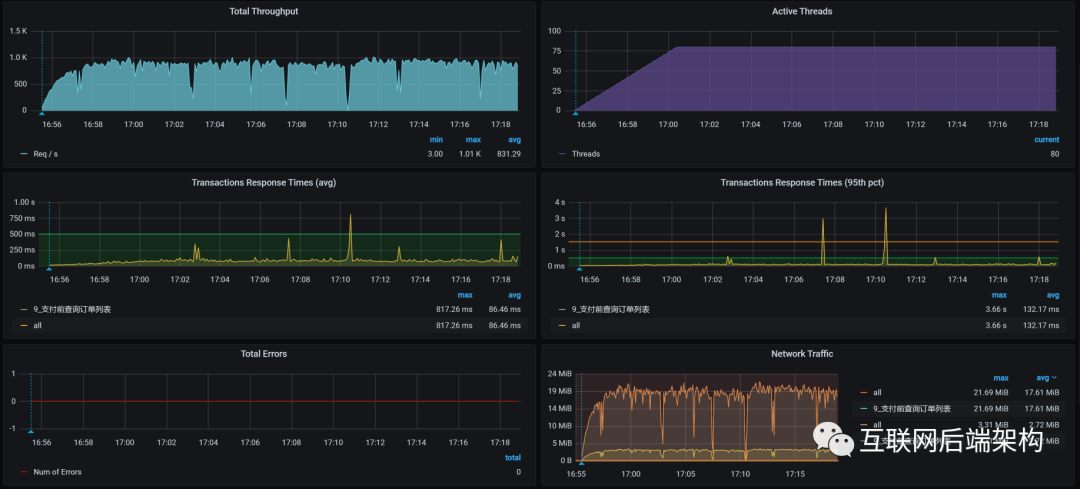Click blue annotation marker under Response Times (95th pct) graph

579,269
